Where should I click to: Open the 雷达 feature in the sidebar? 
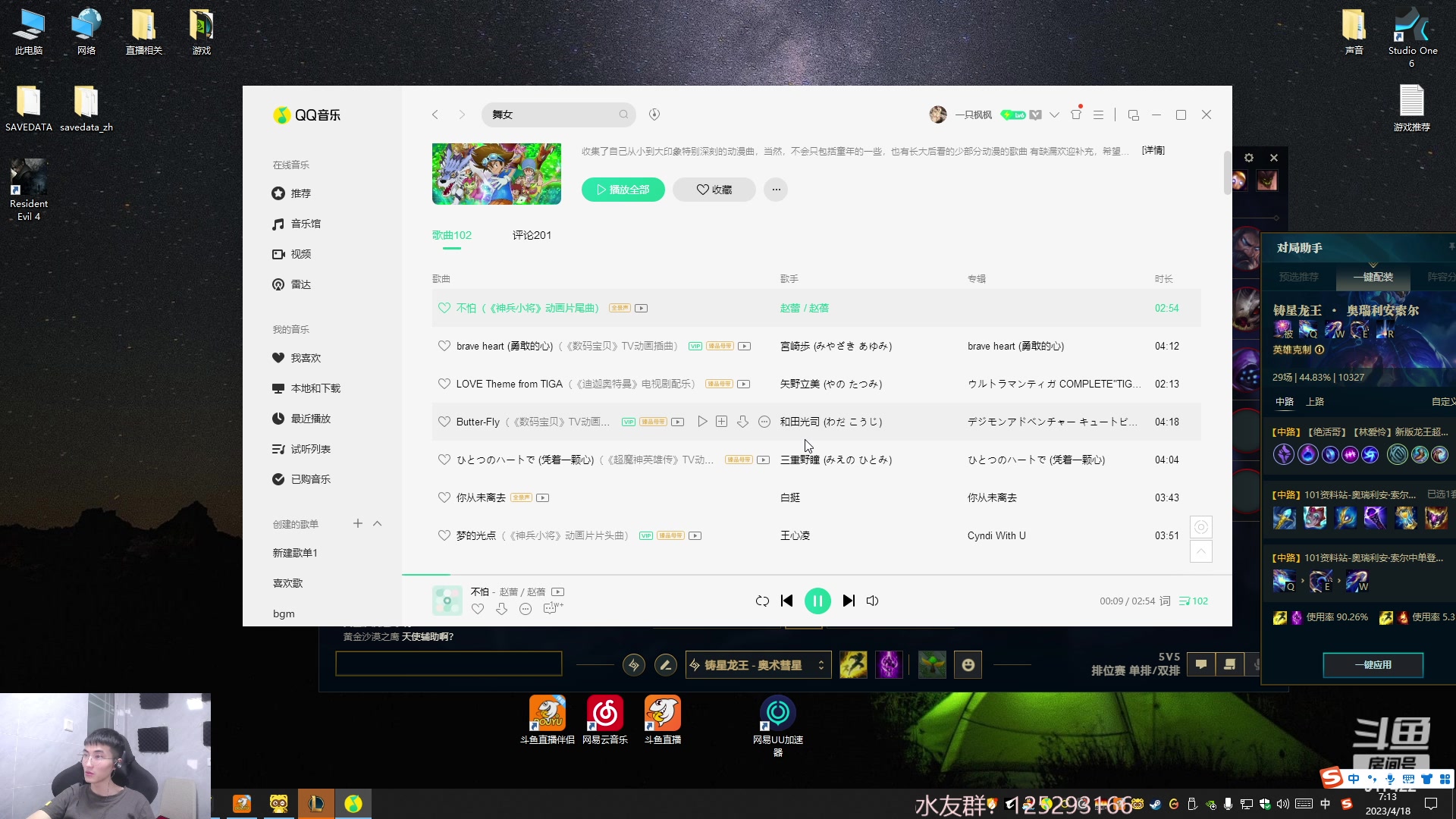point(300,284)
